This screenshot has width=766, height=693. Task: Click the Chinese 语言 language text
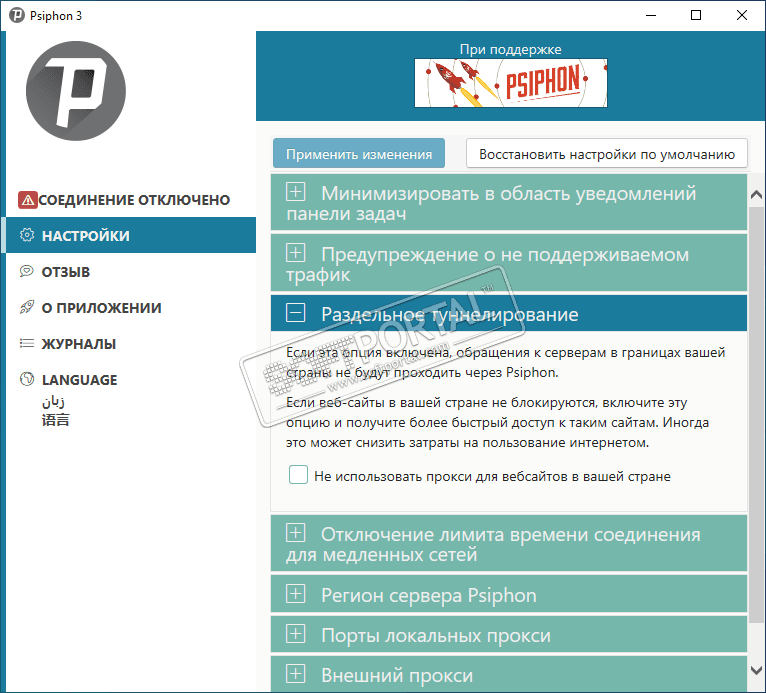coord(56,420)
